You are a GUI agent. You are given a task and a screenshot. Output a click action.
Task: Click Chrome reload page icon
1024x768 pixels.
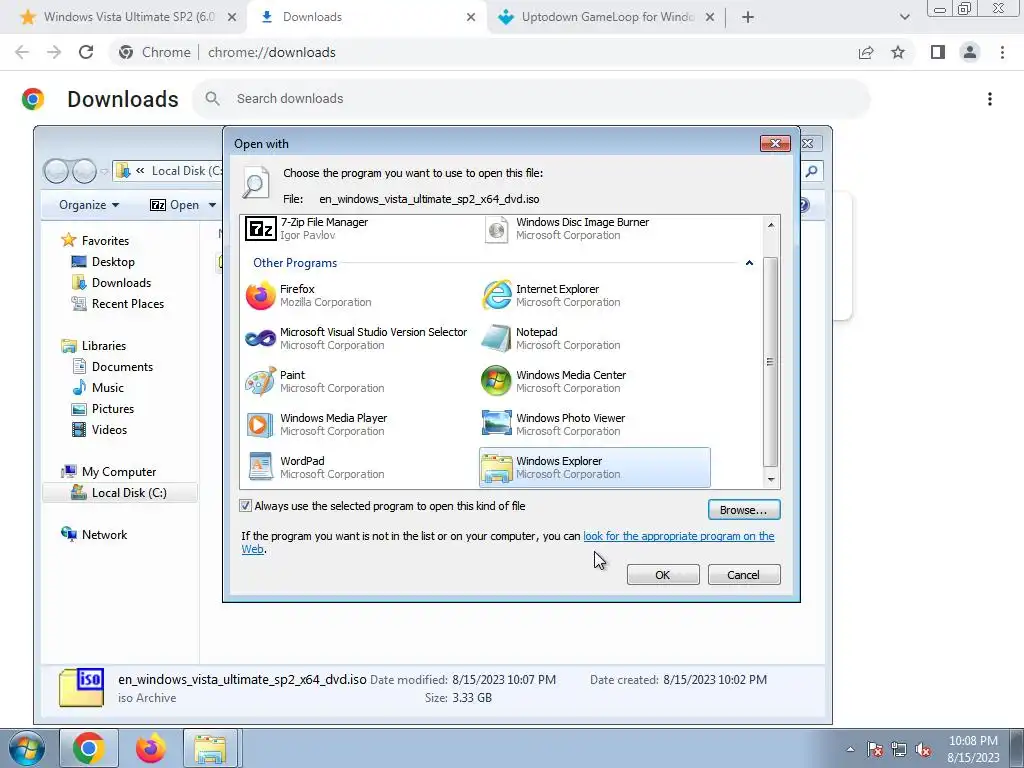point(86,52)
